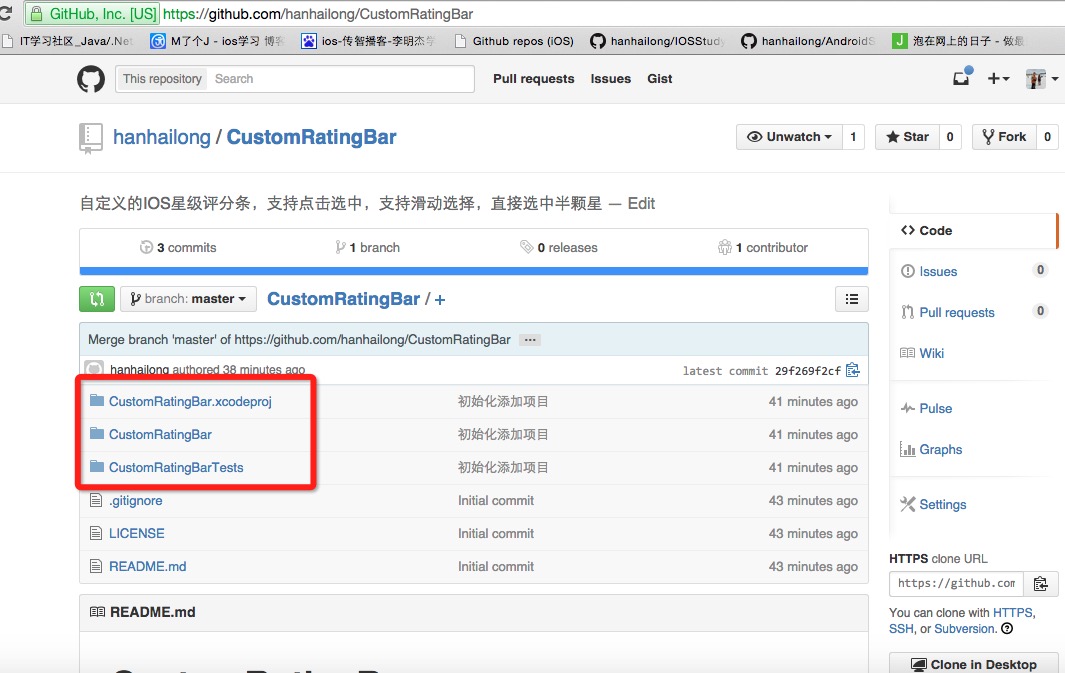
Task: Open the CustomRatingBarTests folder
Action: click(x=176, y=467)
